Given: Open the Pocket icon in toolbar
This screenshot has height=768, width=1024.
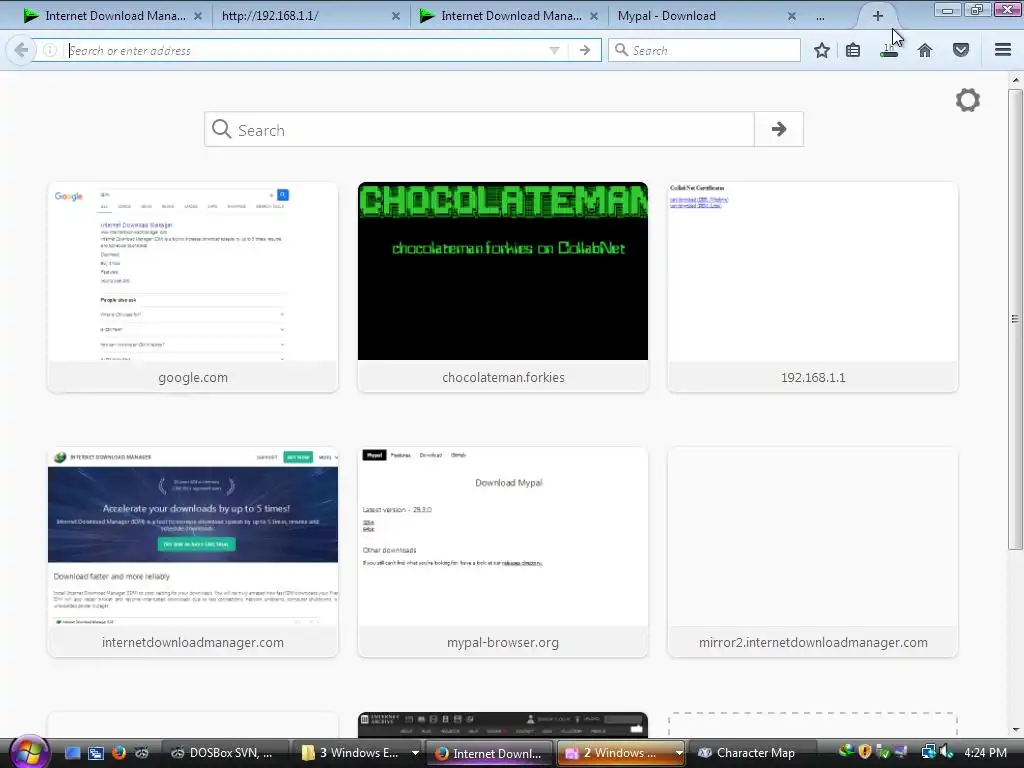Looking at the screenshot, I should coord(961,50).
